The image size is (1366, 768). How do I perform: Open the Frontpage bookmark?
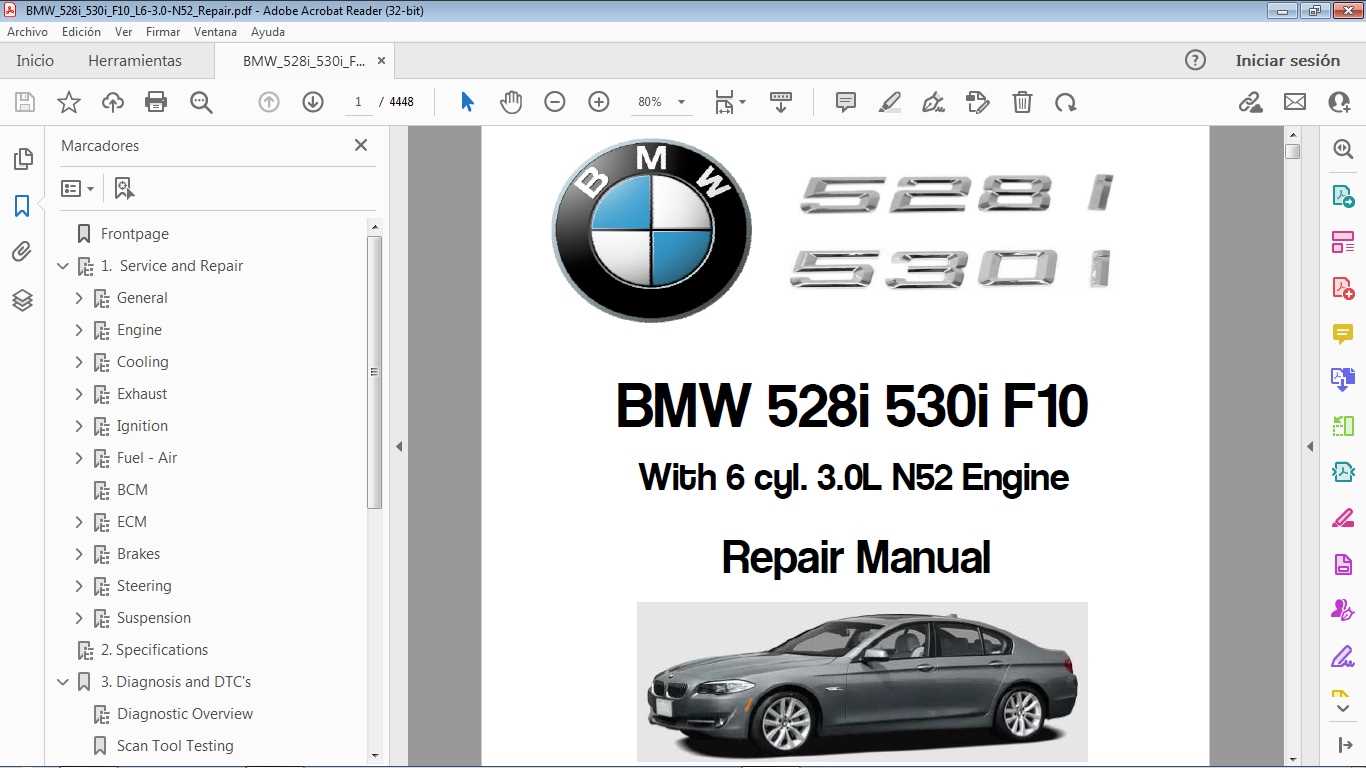135,234
